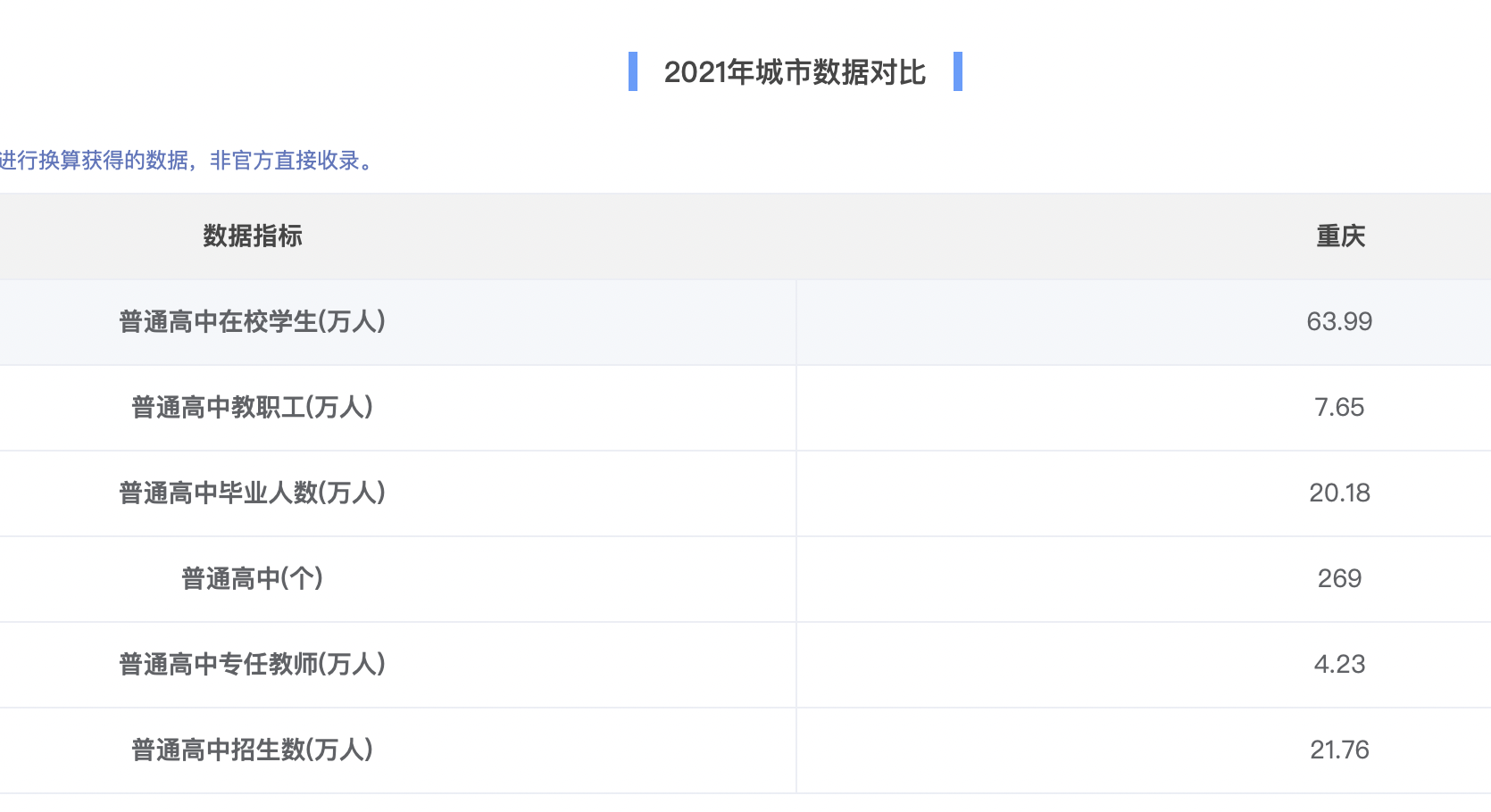Click the full-time teachers value 4.23
The width and height of the screenshot is (1491, 812).
coord(1339,665)
